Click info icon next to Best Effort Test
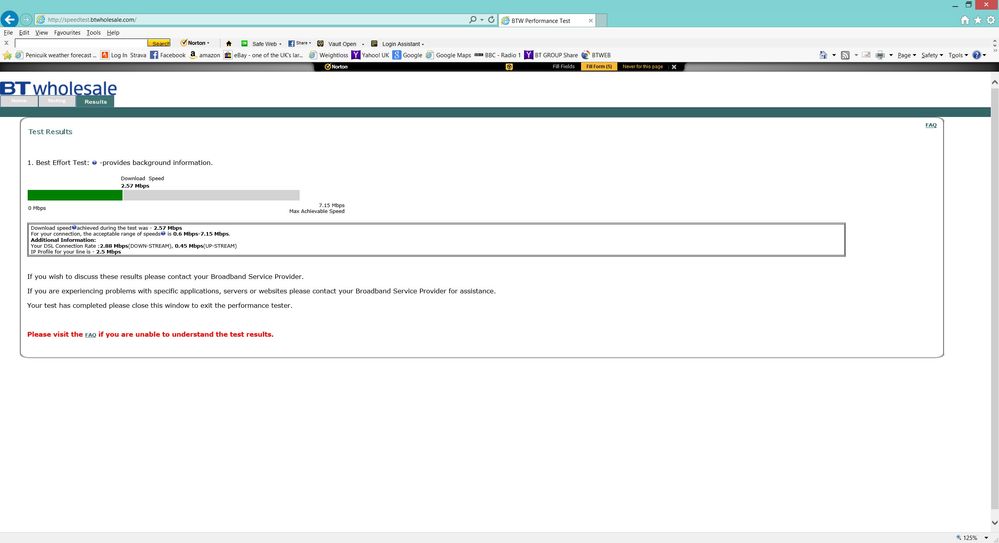Screen dimensions: 999x543 click(94, 163)
